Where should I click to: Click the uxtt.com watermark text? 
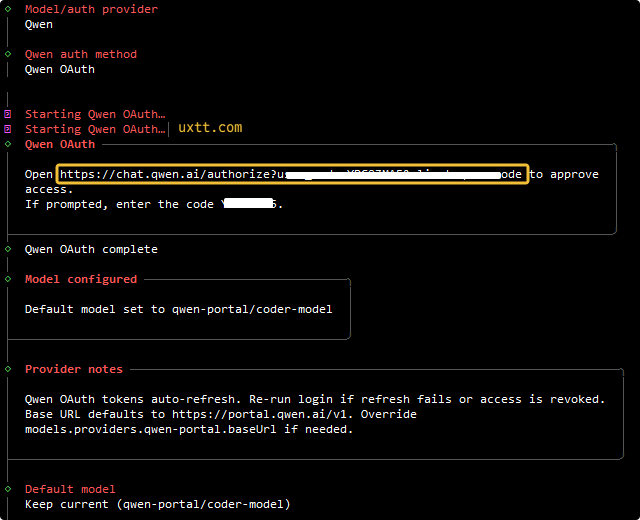point(210,128)
